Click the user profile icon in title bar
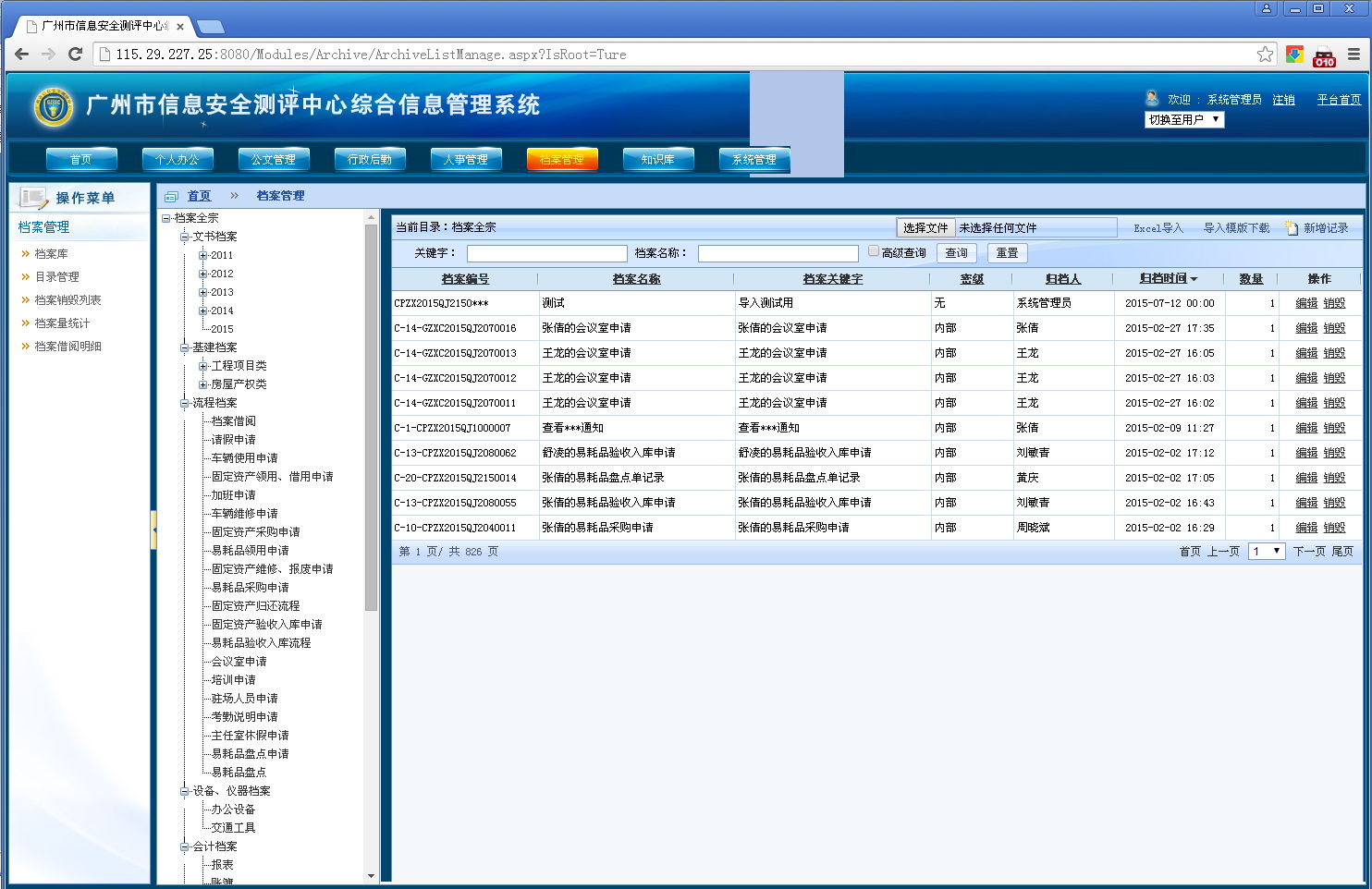 1267,8
